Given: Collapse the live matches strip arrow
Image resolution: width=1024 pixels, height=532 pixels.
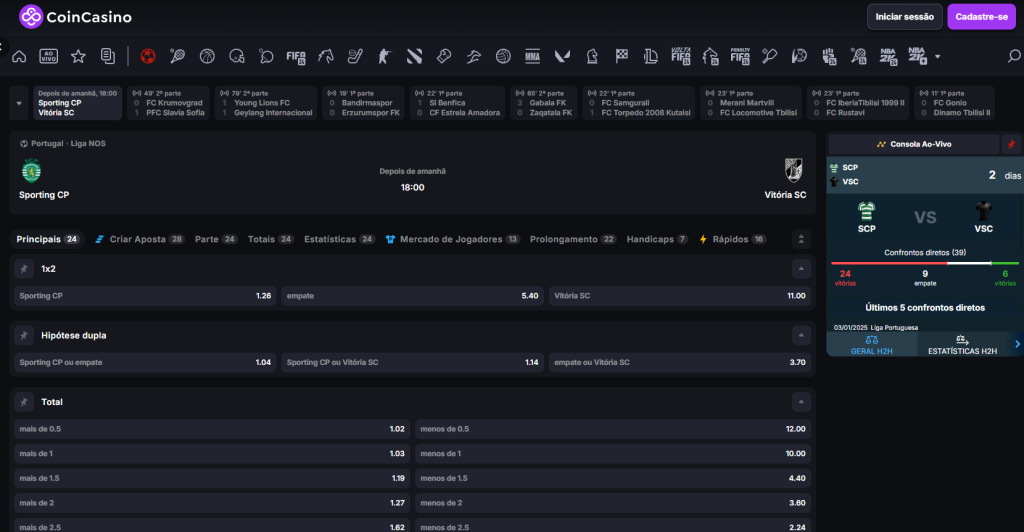Looking at the screenshot, I should [x=19, y=103].
